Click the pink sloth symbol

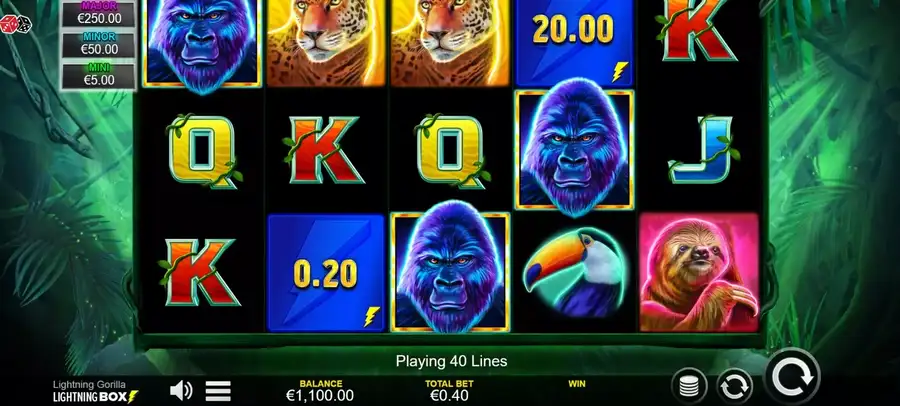(699, 272)
